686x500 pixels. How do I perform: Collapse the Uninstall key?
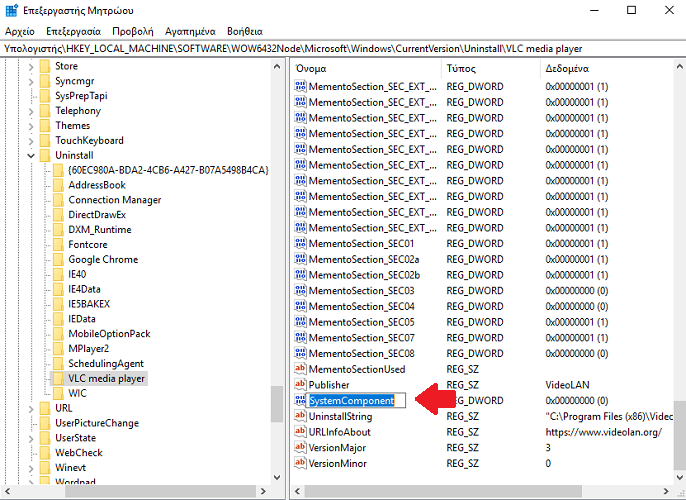31,156
